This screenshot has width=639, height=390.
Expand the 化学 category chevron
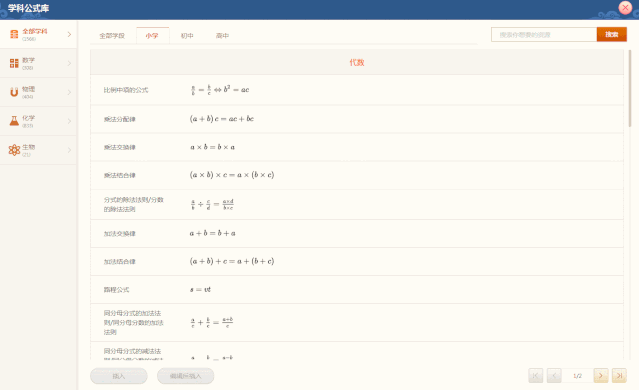click(69, 121)
